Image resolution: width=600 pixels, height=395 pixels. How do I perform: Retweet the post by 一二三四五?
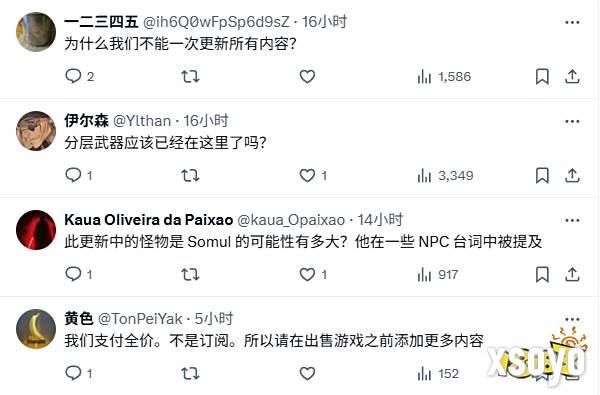click(x=190, y=76)
